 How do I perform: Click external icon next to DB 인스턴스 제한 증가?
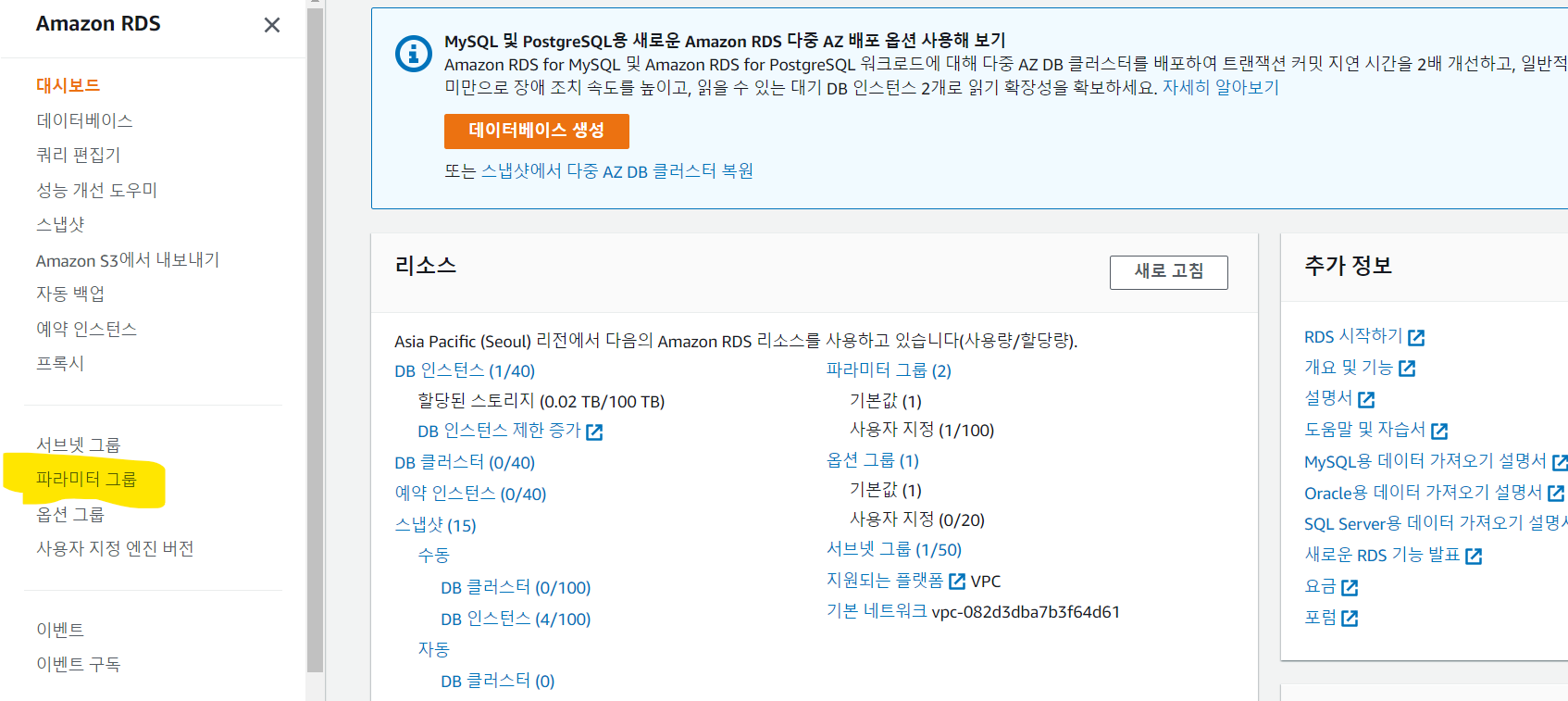coord(594,432)
